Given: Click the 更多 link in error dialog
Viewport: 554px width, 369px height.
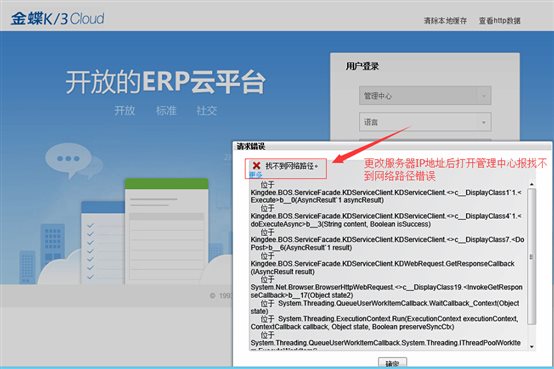Looking at the screenshot, I should click(255, 175).
